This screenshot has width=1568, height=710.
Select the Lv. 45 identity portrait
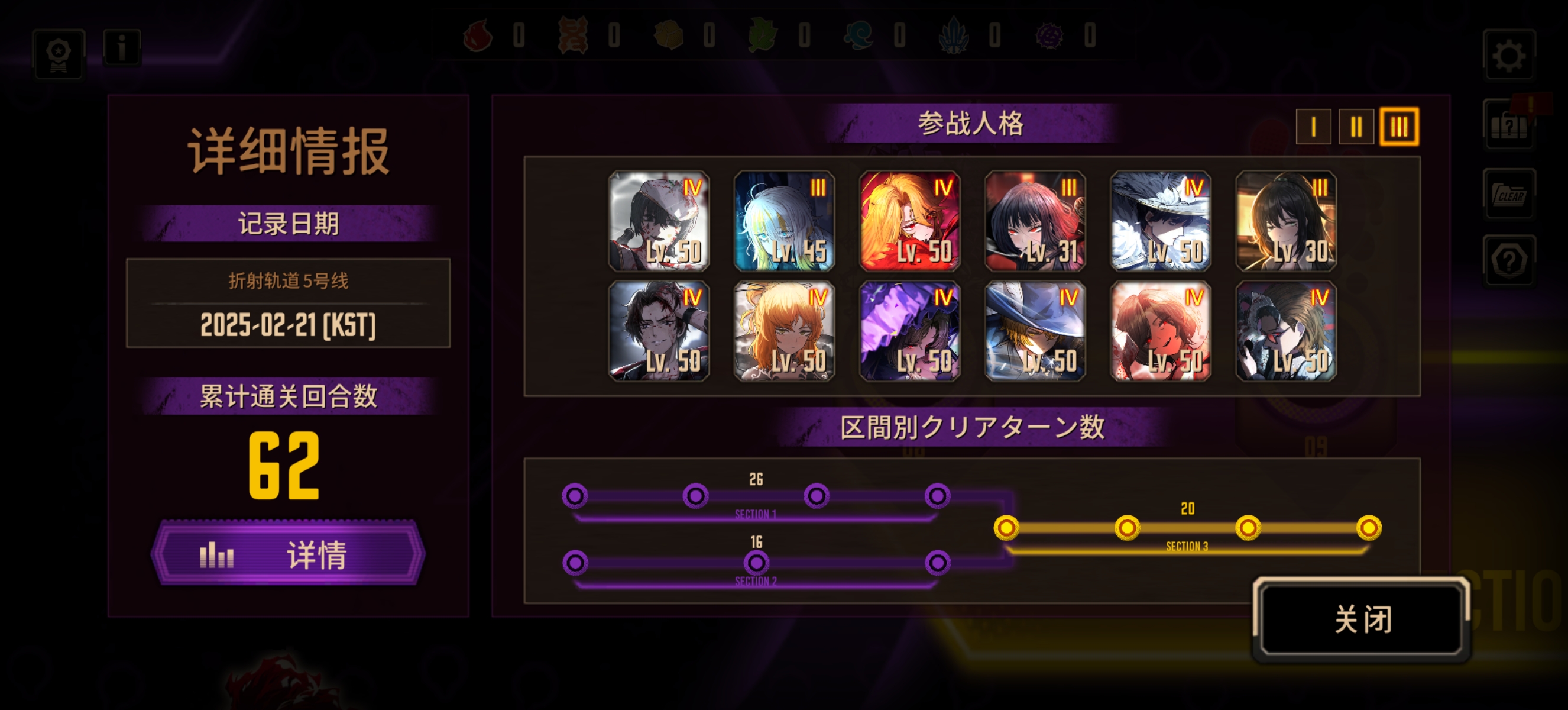point(784,221)
